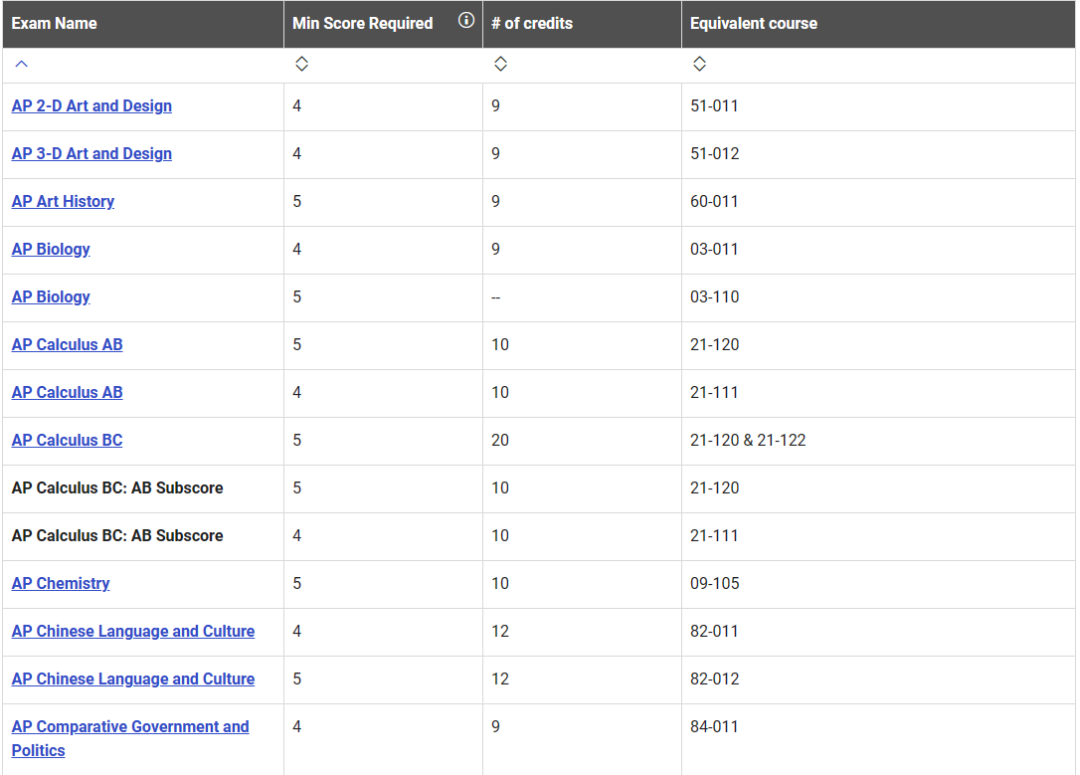The height and width of the screenshot is (775, 1080).
Task: Go to the AP Chemistry exam link
Action: click(x=61, y=583)
